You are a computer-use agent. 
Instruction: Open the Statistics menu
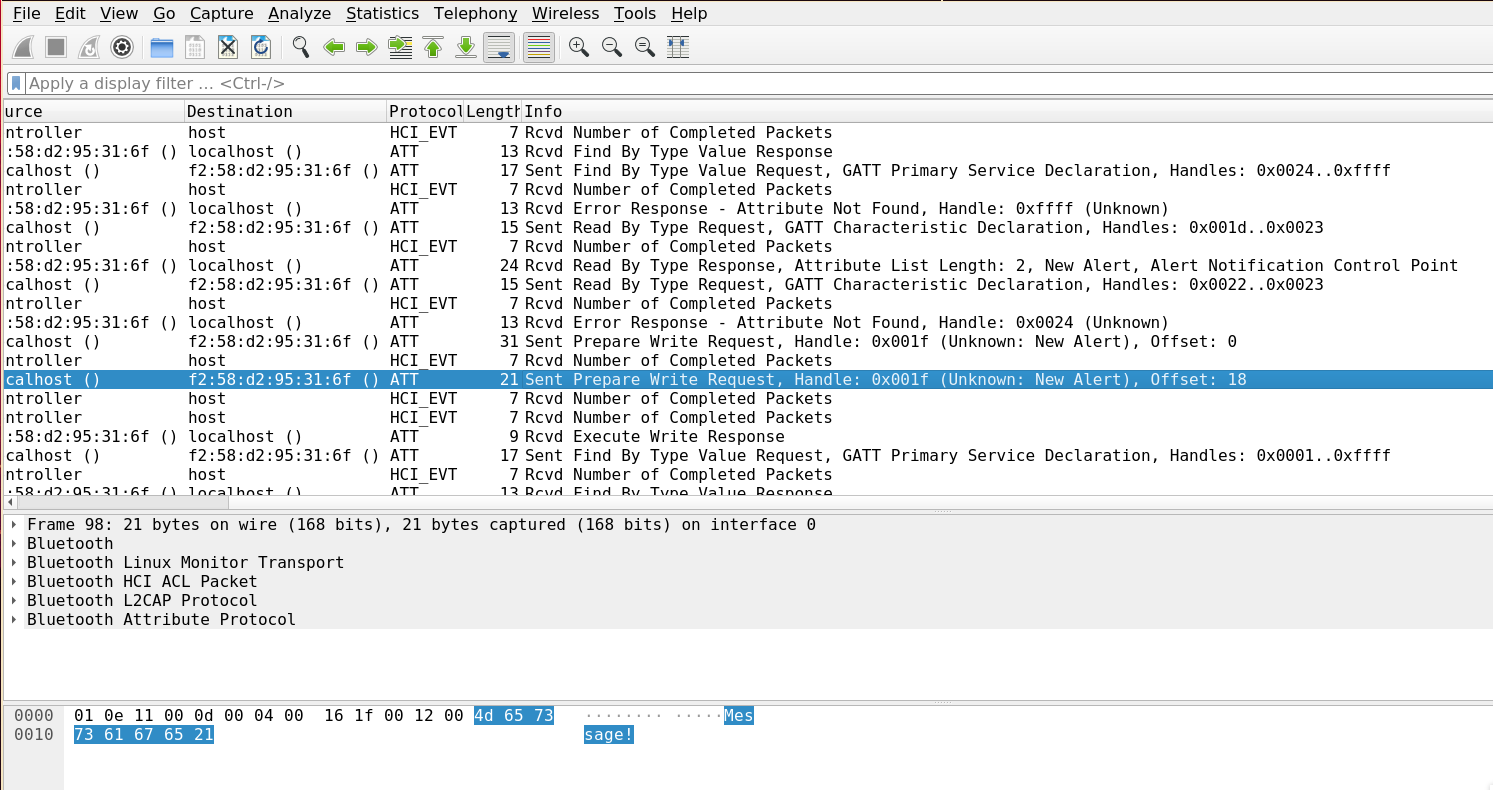382,13
